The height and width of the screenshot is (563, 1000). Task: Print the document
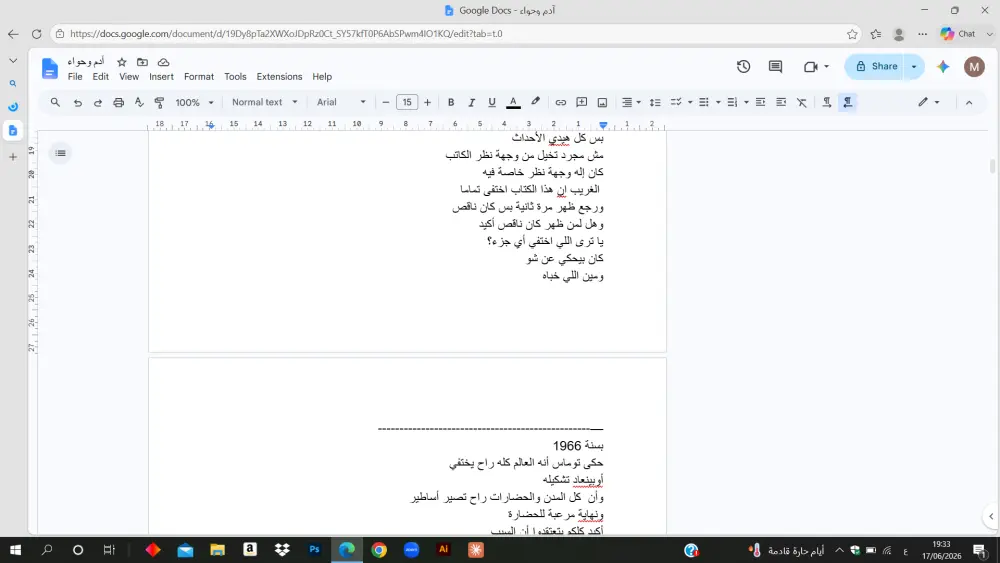118,102
